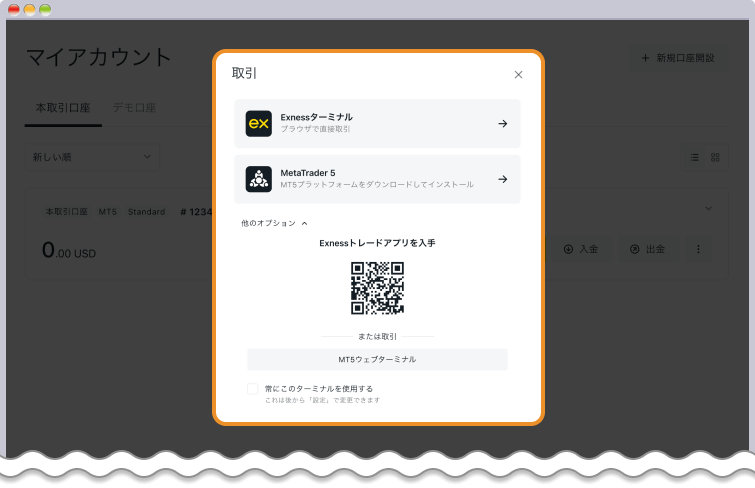The width and height of the screenshot is (755, 488).
Task: Click the arrow on the Exnessターミナル row
Action: pyautogui.click(x=503, y=124)
